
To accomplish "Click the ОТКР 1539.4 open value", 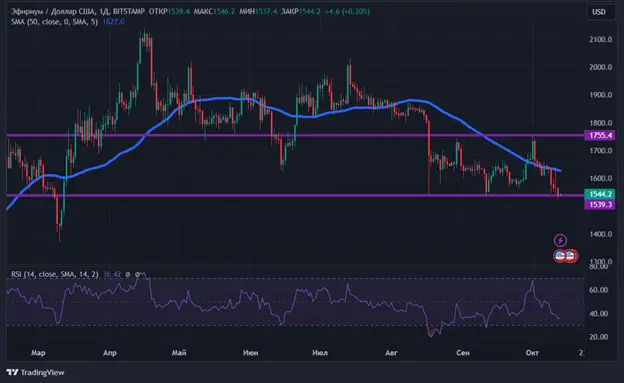I will pos(169,12).
